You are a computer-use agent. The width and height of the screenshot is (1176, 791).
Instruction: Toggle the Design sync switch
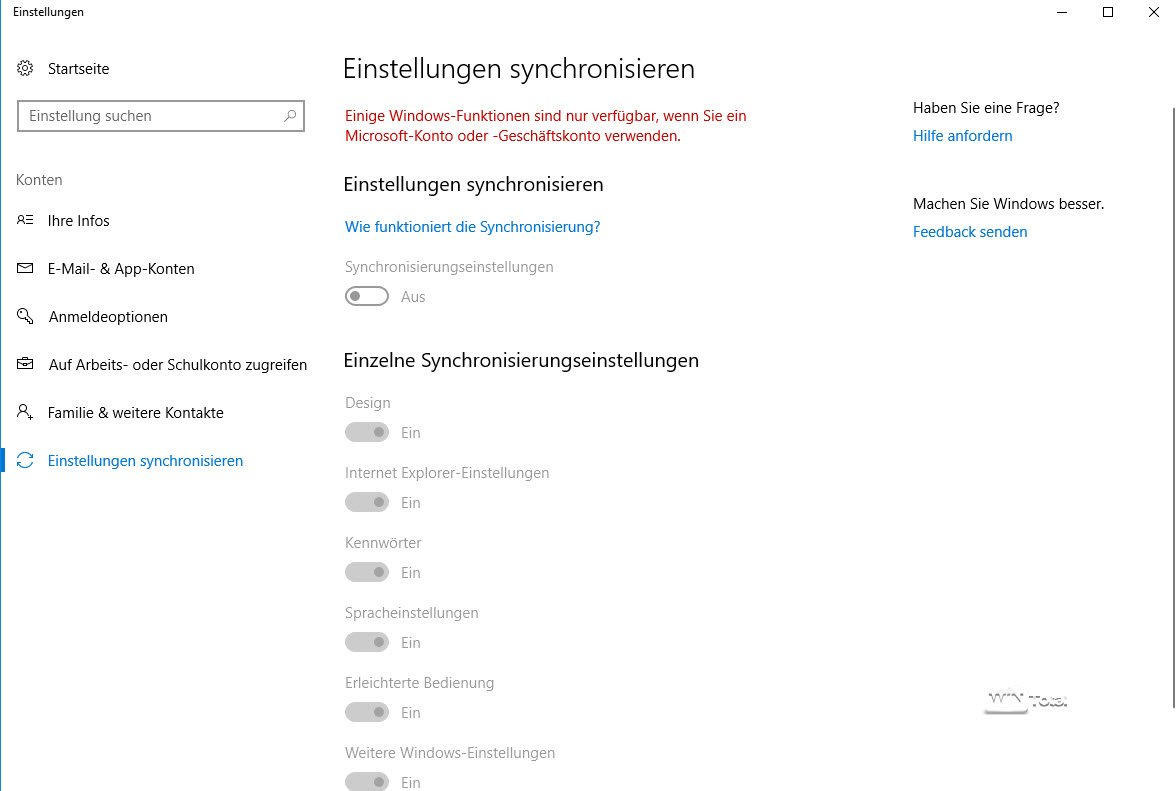pos(367,432)
